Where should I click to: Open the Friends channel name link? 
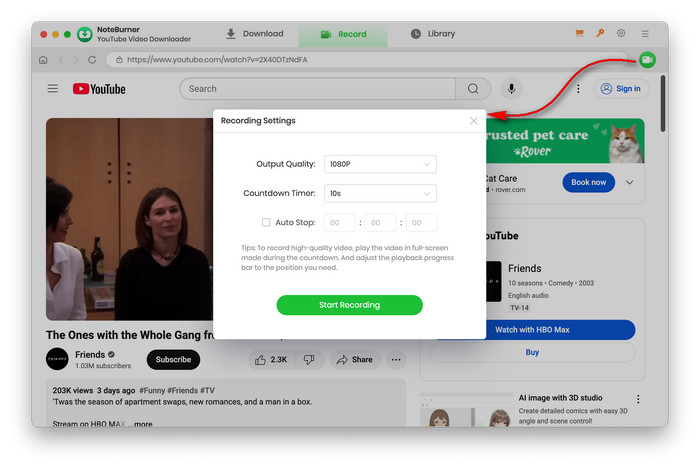[90, 354]
